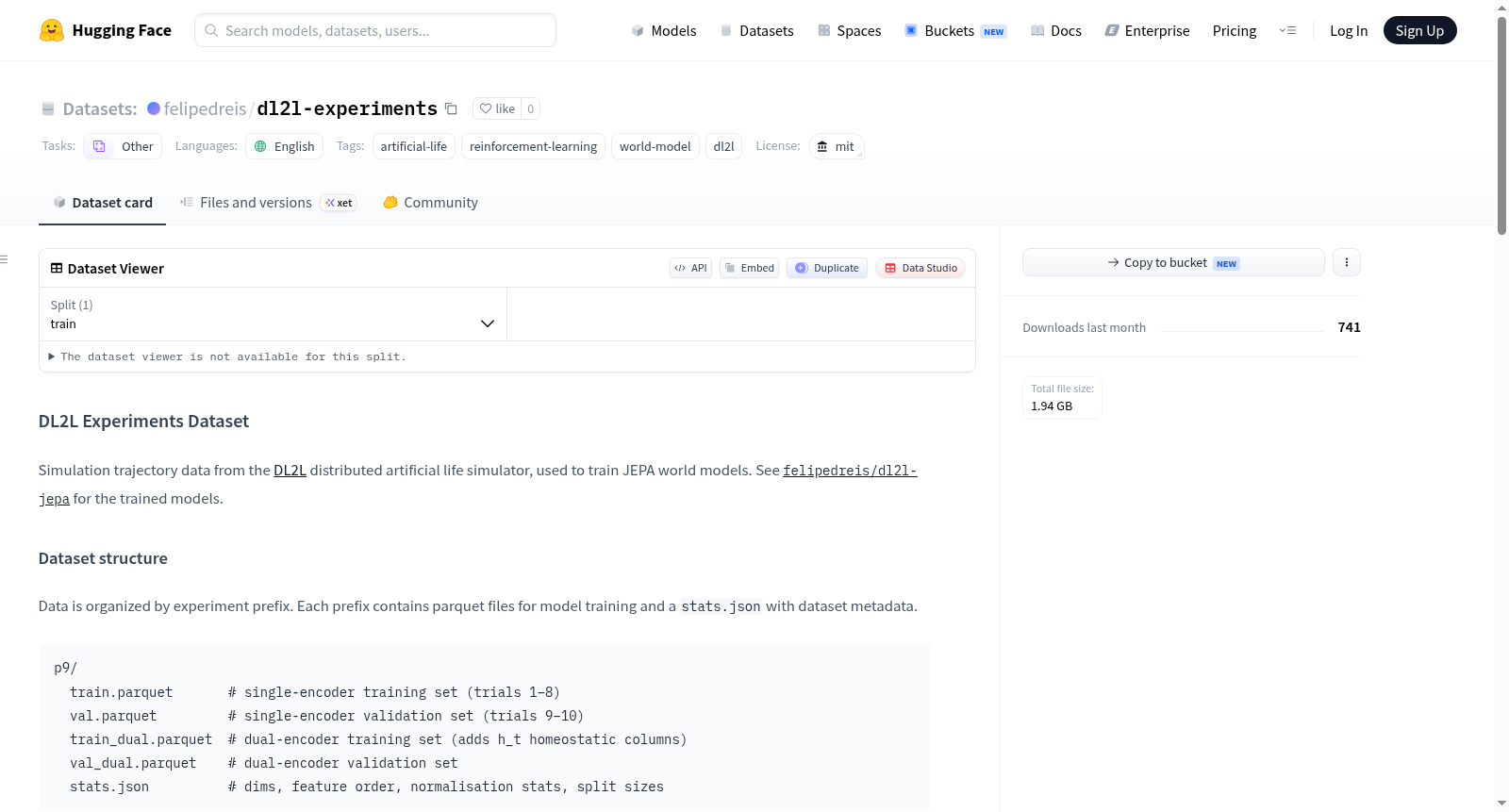Select the English language tag
Screen dimensions: 1509x812
[x=285, y=146]
